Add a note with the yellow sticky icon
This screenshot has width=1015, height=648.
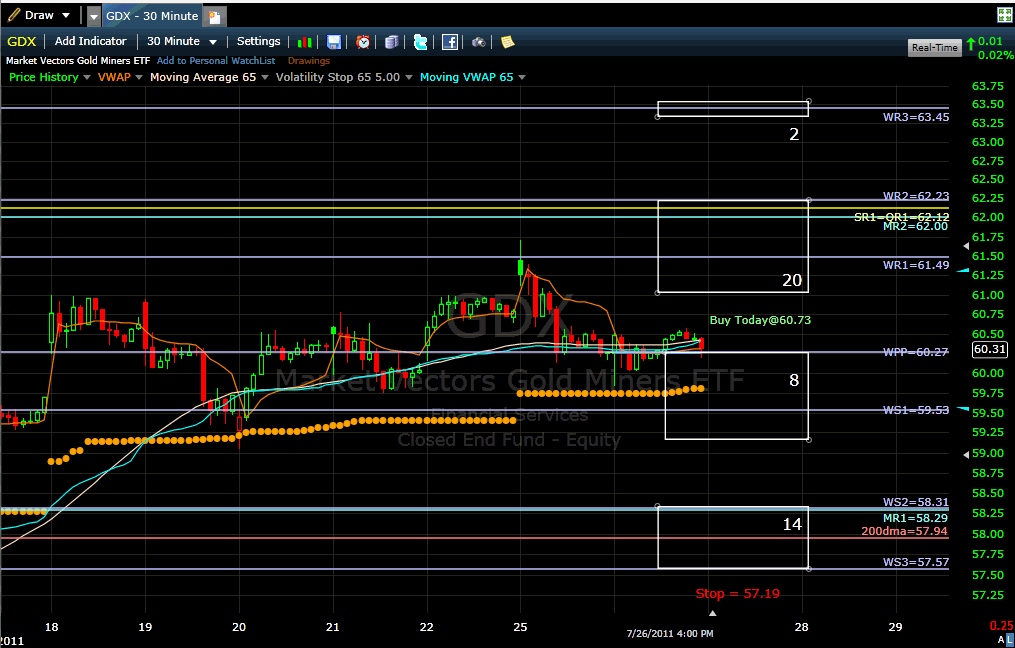pos(508,42)
